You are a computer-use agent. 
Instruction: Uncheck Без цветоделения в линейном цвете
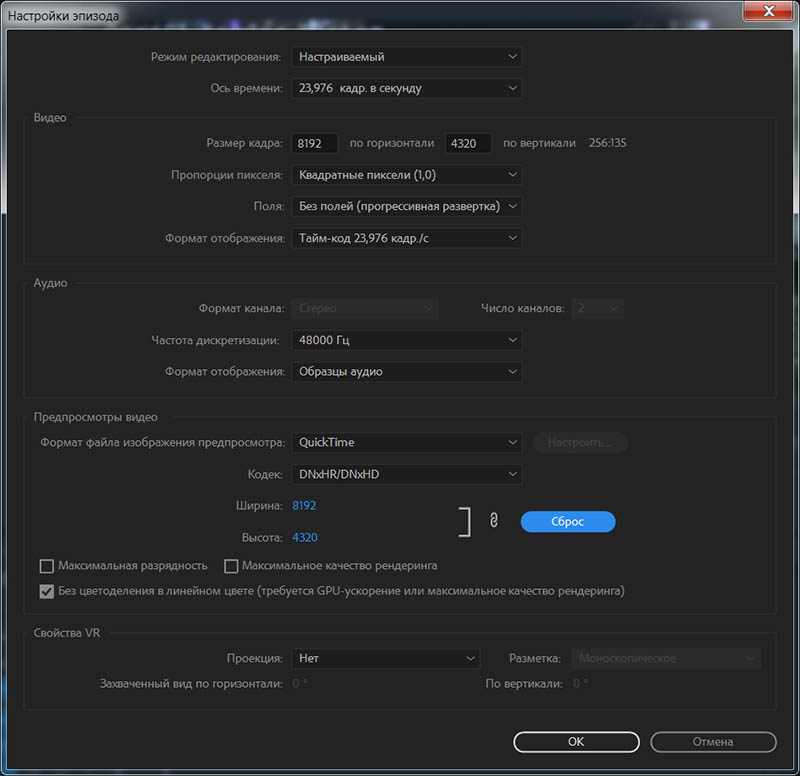(x=47, y=591)
